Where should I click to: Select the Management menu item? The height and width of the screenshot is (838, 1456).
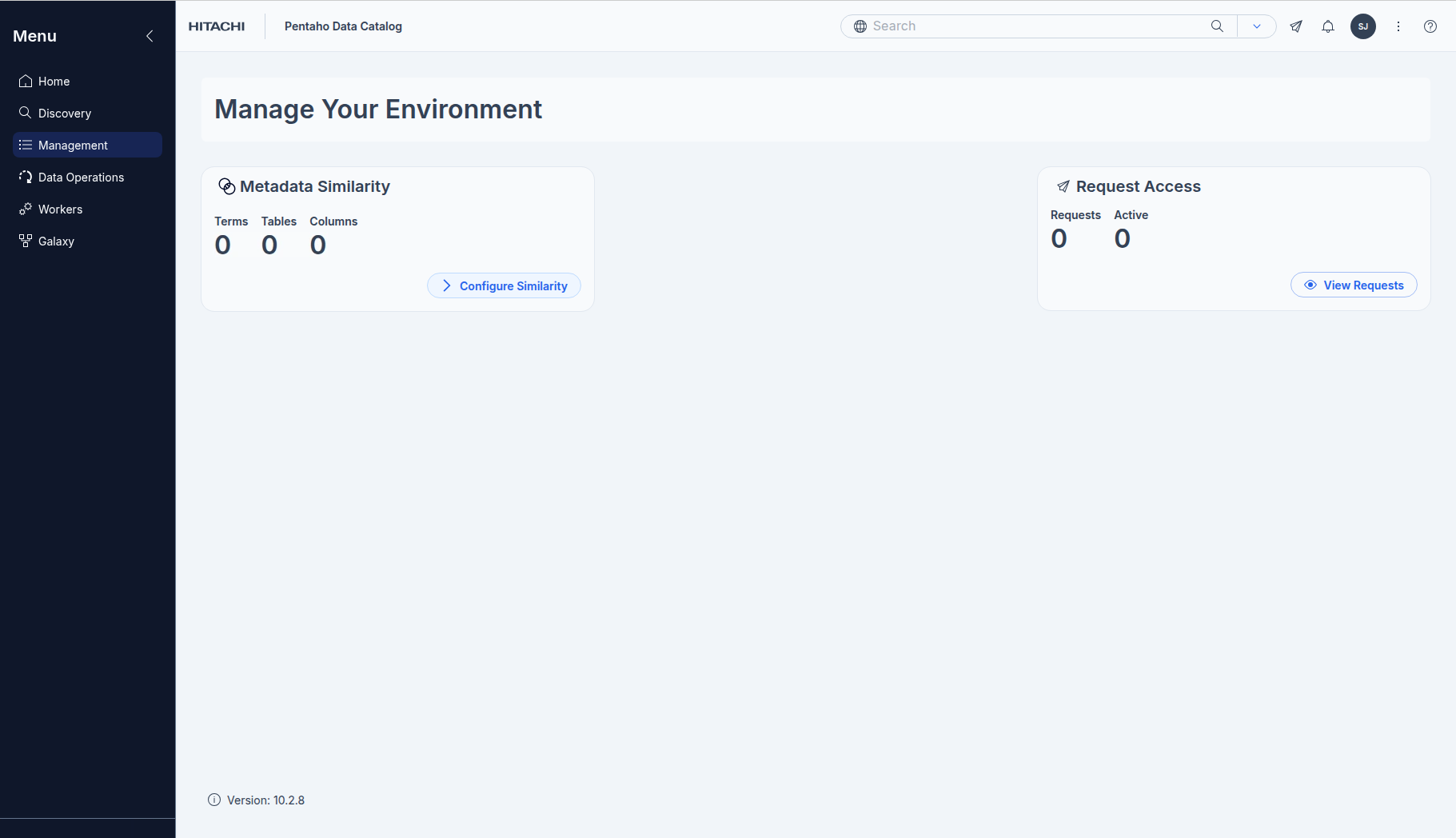73,146
